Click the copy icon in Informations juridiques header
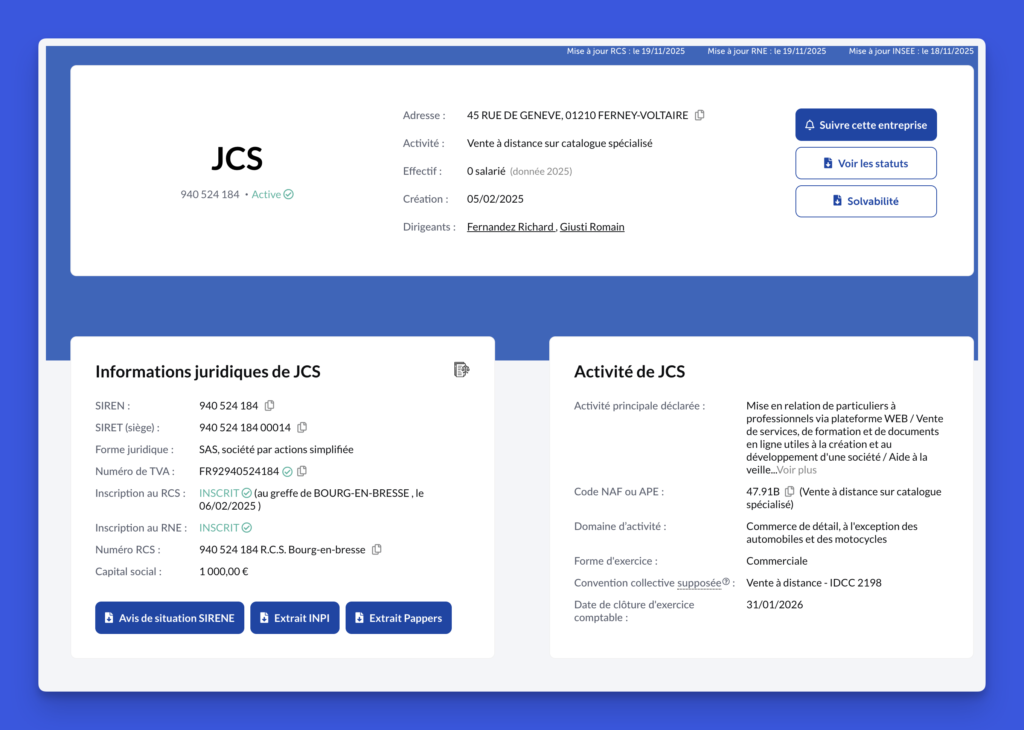Viewport: 1024px width, 730px height. click(x=461, y=370)
